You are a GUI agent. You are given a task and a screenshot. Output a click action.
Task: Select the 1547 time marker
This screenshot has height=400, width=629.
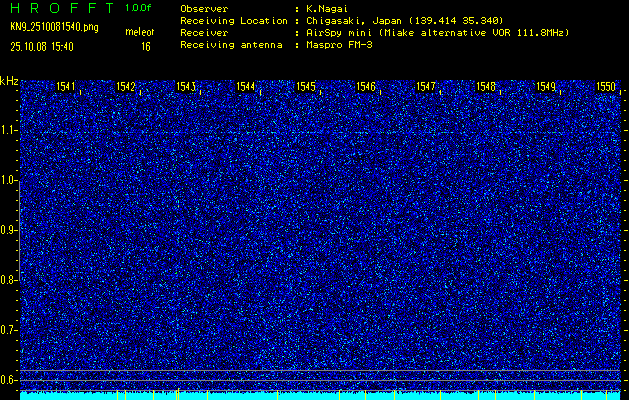(426, 87)
